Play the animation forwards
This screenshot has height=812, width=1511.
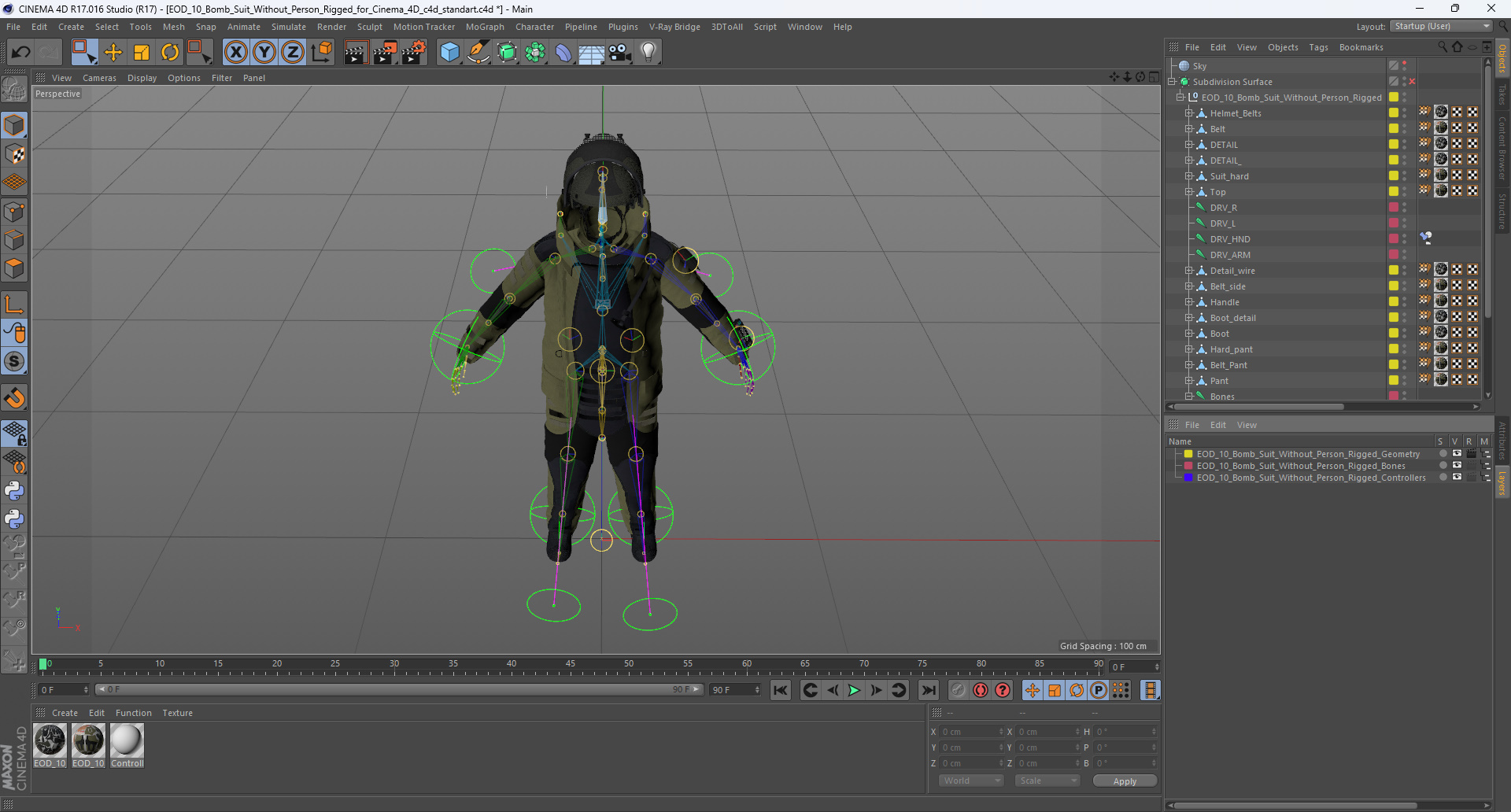854,690
